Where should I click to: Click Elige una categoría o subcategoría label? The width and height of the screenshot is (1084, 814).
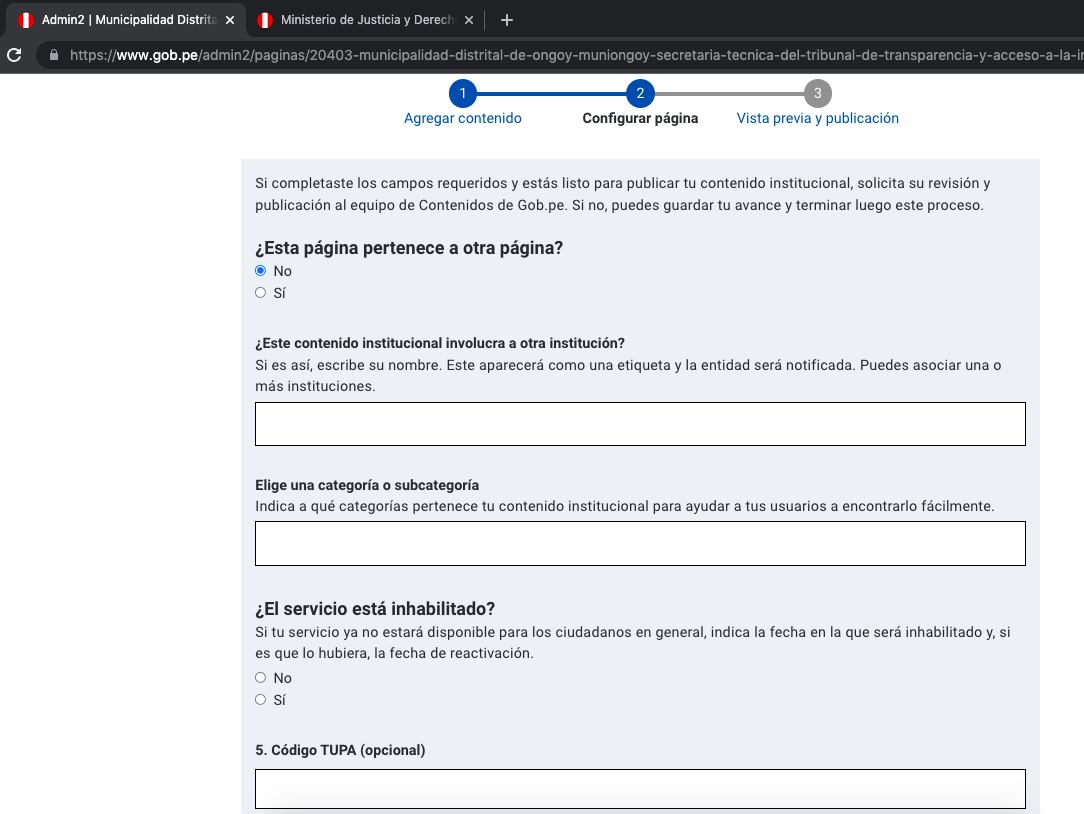coord(367,485)
